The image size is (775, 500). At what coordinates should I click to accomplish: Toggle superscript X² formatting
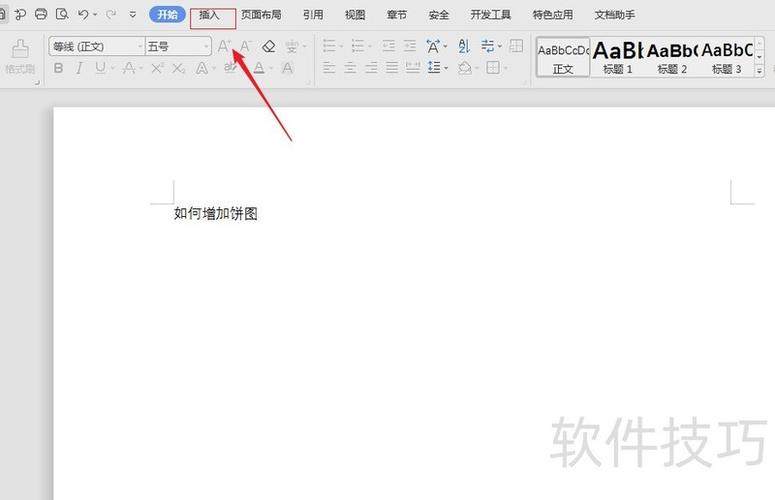(x=157, y=68)
